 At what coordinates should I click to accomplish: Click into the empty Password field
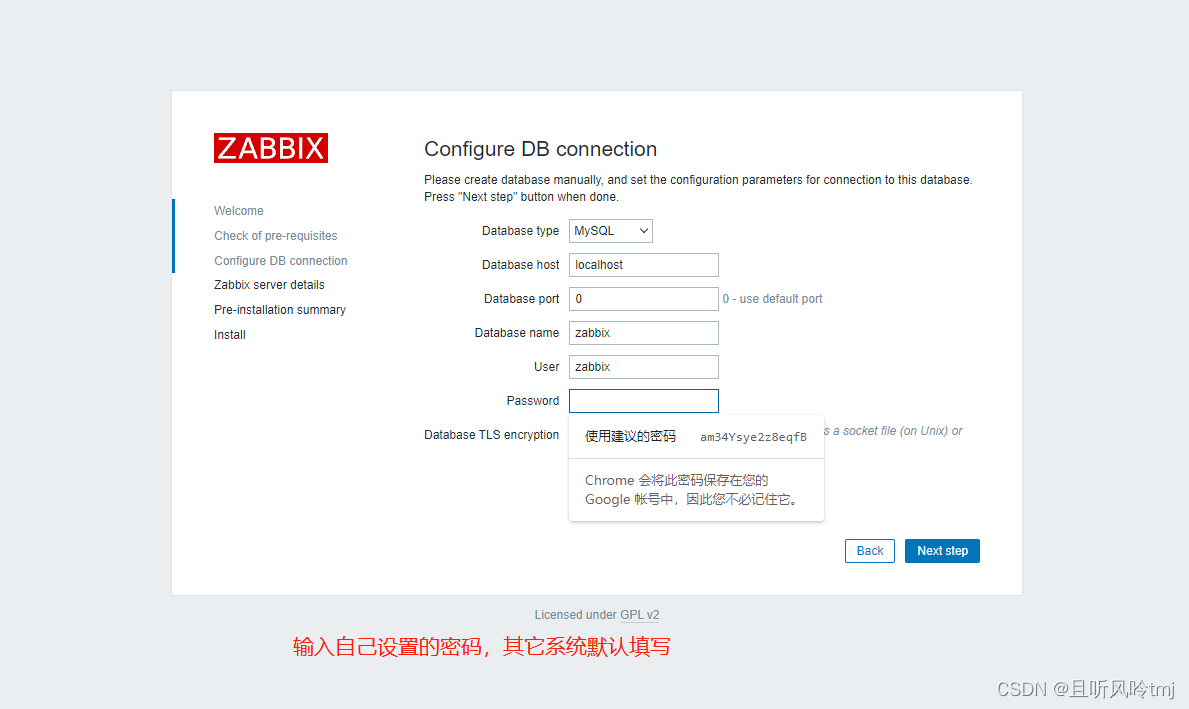coord(644,400)
